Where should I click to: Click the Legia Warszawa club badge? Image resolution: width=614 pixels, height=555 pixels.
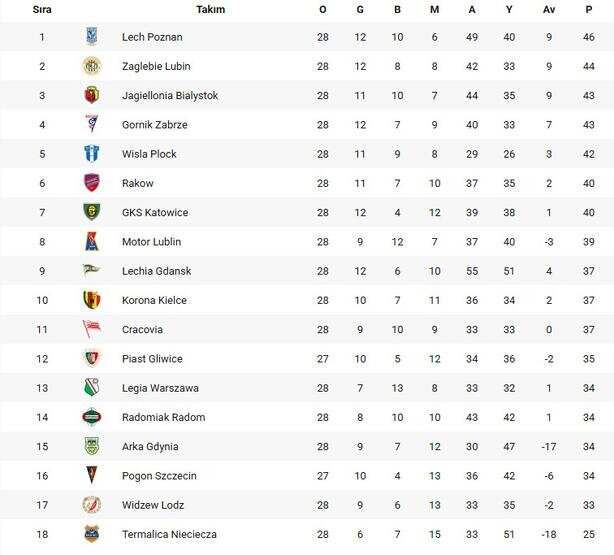coord(92,388)
